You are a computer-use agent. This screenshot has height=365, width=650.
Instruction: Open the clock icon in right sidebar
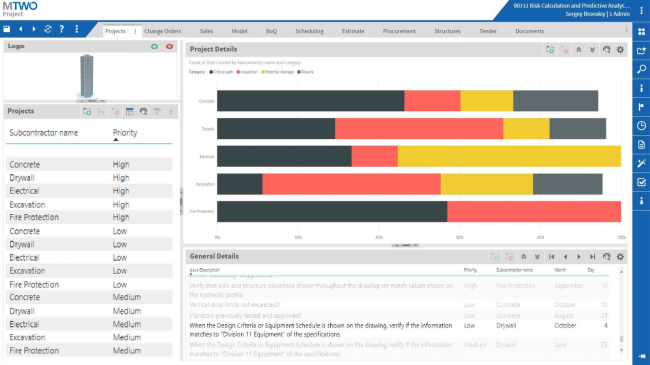[x=641, y=126]
